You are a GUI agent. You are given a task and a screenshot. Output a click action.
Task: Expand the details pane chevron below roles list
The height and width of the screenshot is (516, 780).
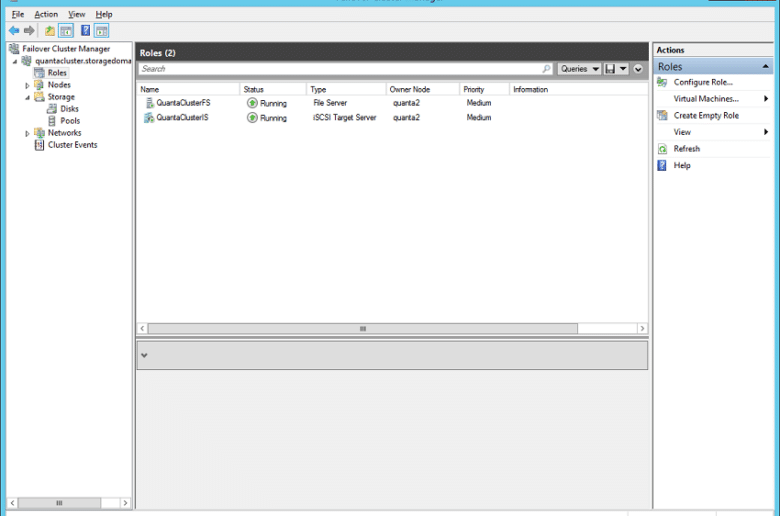(x=144, y=355)
